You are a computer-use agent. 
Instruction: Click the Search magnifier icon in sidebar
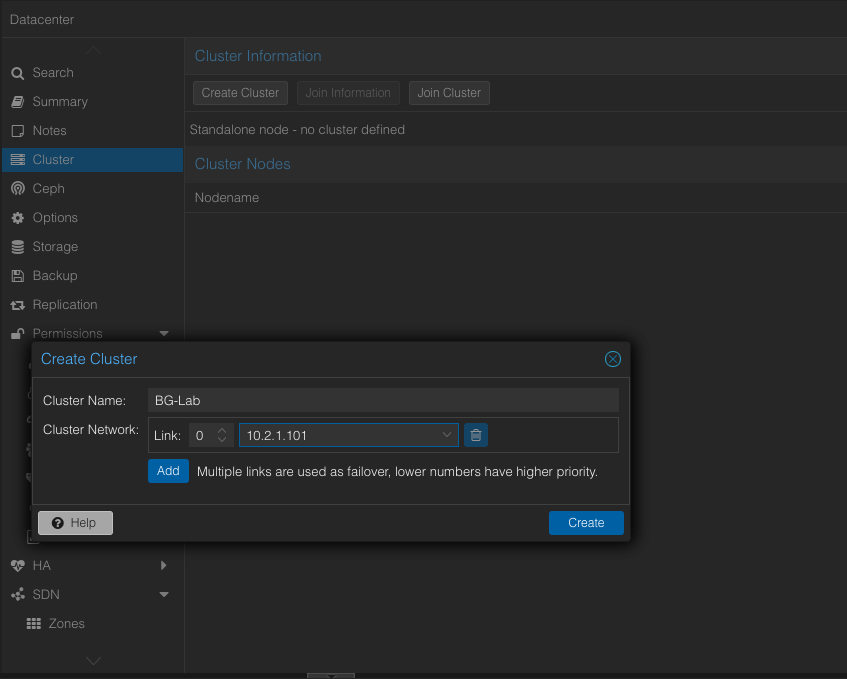(17, 73)
